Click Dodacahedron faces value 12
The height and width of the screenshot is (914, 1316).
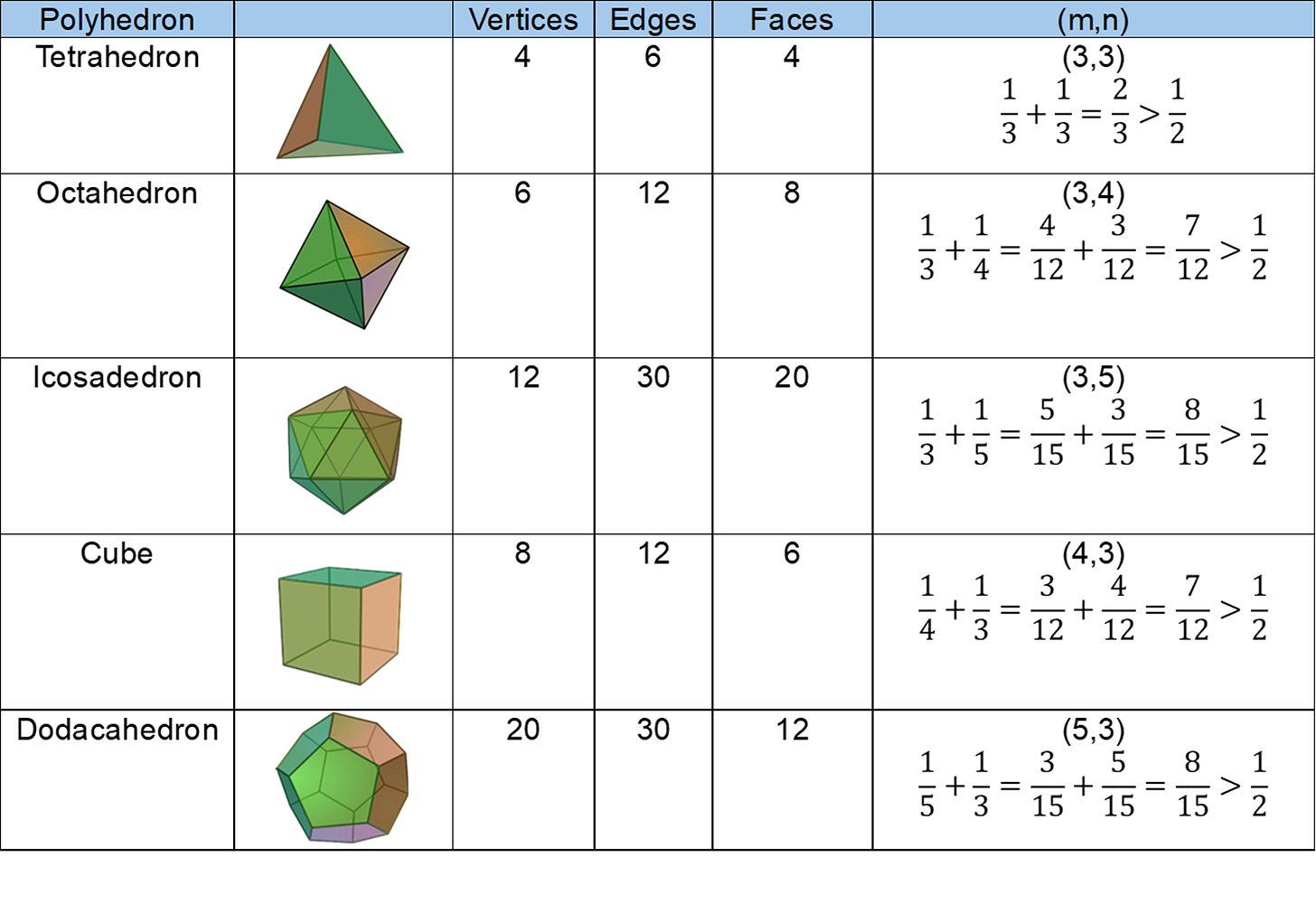(793, 730)
